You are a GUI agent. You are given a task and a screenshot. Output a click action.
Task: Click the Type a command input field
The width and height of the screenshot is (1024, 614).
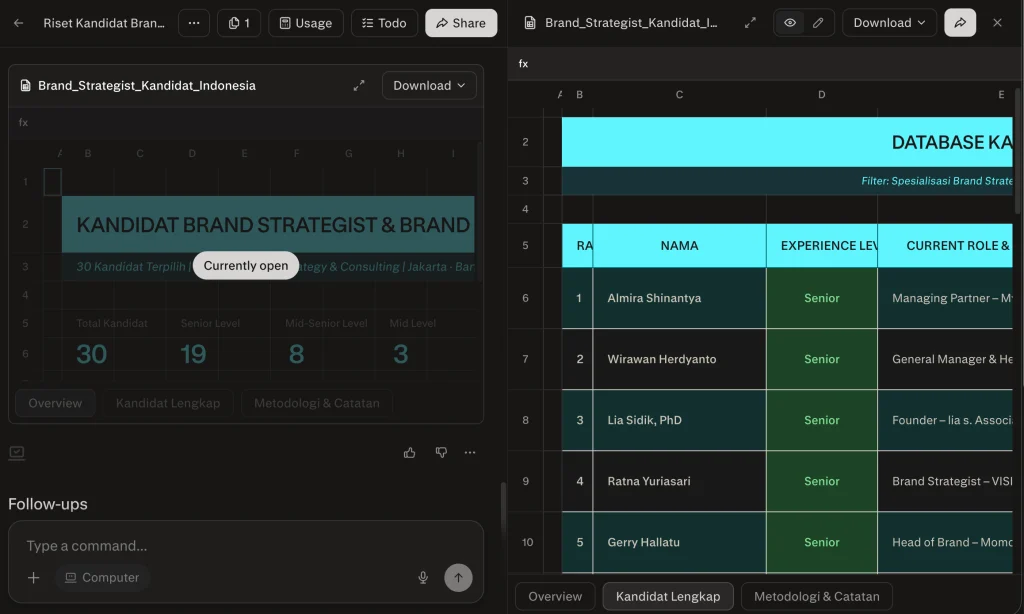point(220,546)
